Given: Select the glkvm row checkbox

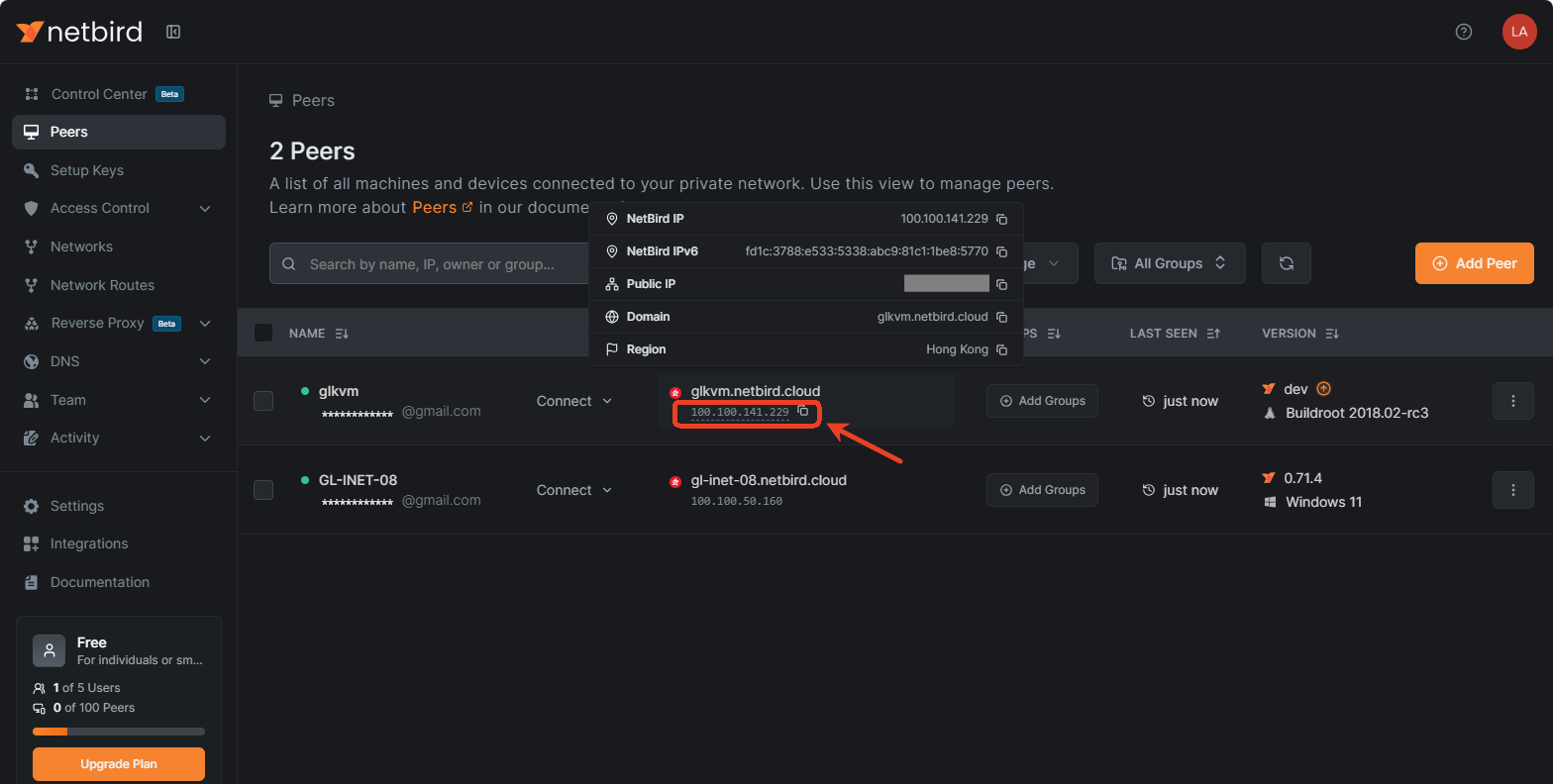Looking at the screenshot, I should pyautogui.click(x=263, y=401).
